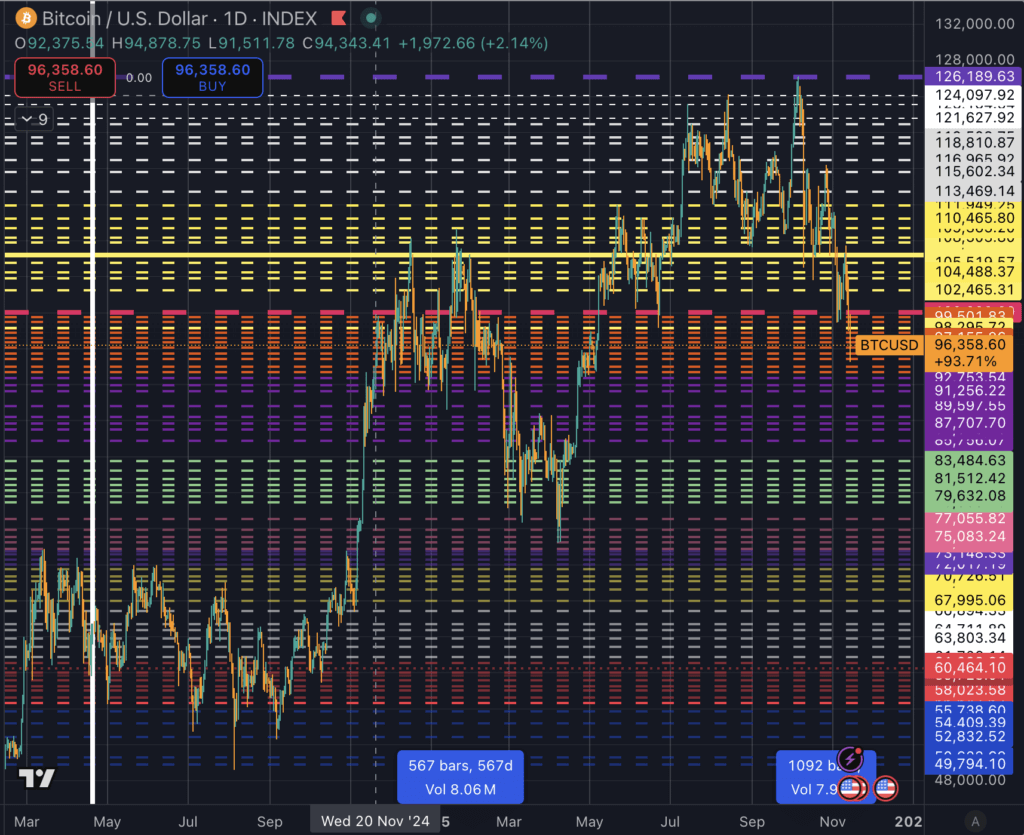Select the purple lightning bolt events icon
Screen dimensions: 1024x835
[851, 758]
